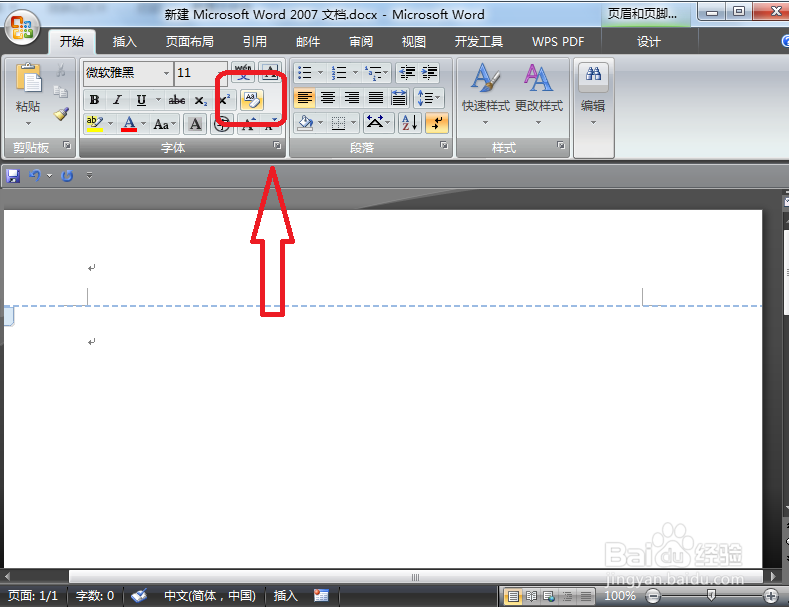Switch to the 邮件 (Mailings) tab
This screenshot has width=789, height=607.
pyautogui.click(x=308, y=41)
